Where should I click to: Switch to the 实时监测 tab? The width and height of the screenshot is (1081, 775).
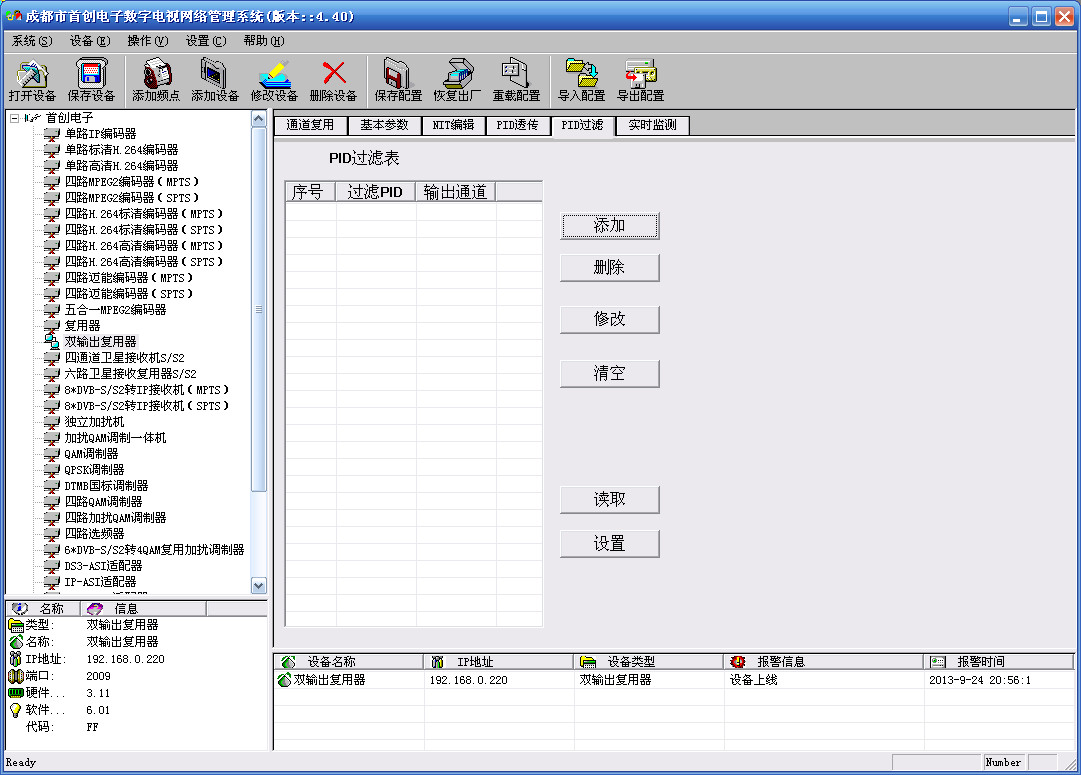652,125
